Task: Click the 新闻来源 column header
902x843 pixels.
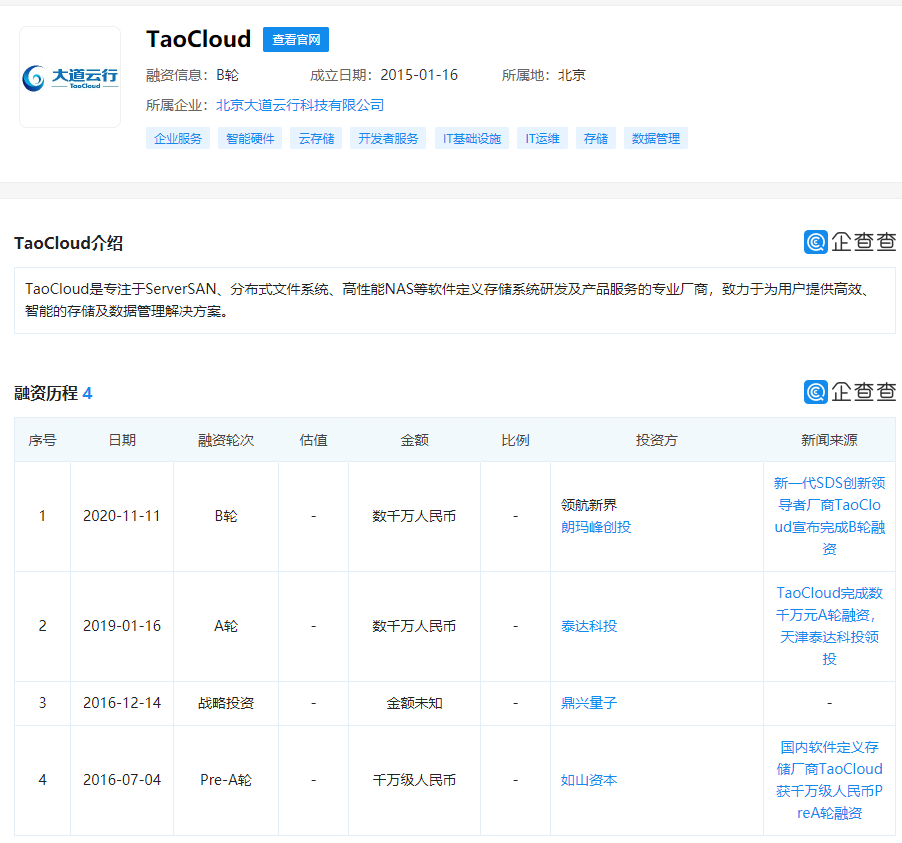Action: [830, 440]
